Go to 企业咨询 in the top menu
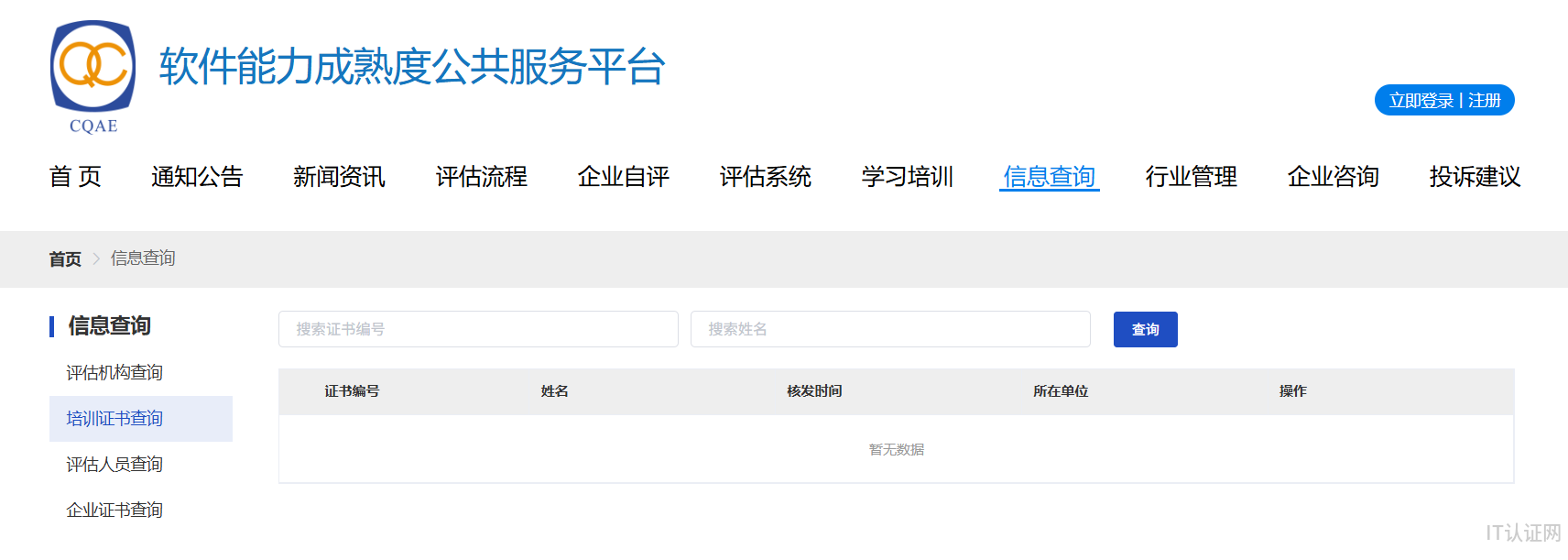 click(x=1333, y=176)
